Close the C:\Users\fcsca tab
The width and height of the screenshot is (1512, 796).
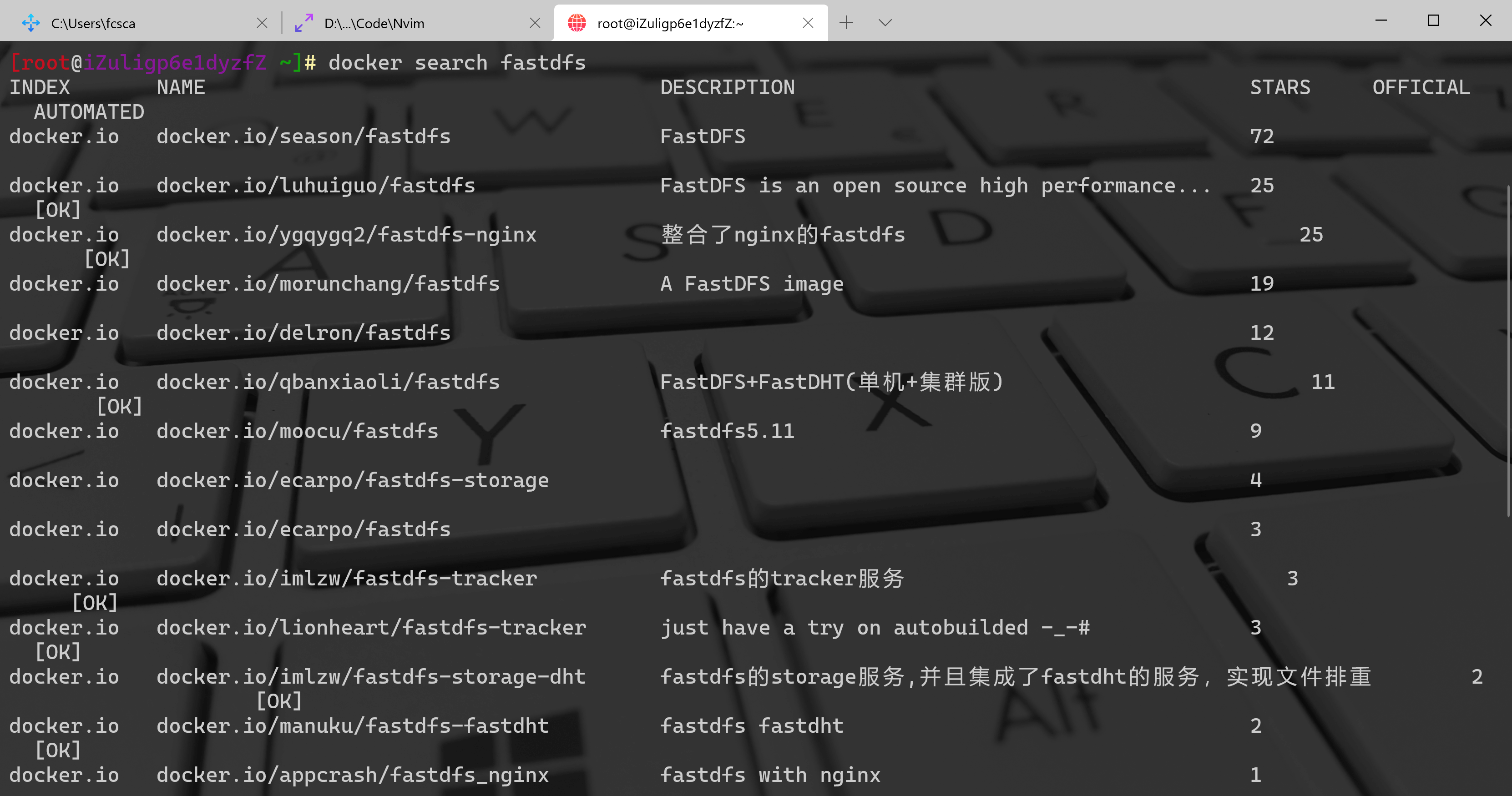[x=262, y=23]
